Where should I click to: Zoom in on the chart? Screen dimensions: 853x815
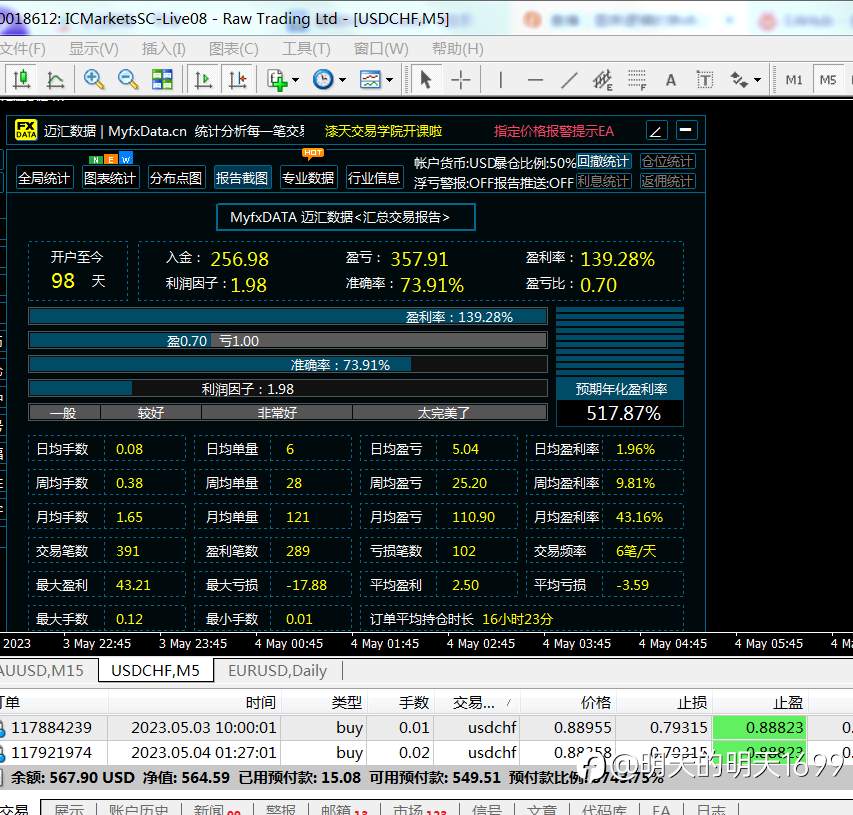point(94,80)
